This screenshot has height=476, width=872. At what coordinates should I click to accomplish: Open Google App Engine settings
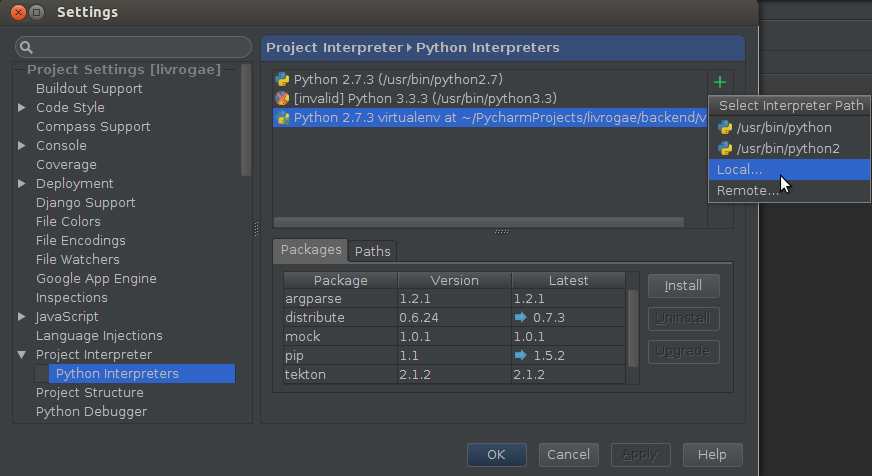pos(96,278)
